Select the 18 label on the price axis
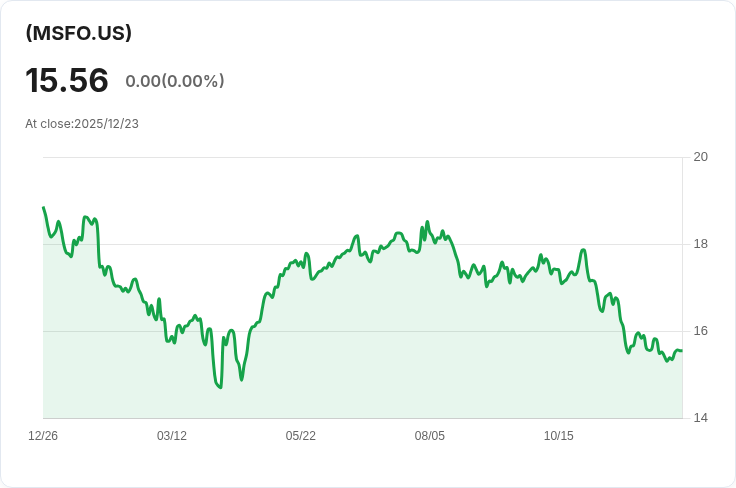 (x=700, y=244)
